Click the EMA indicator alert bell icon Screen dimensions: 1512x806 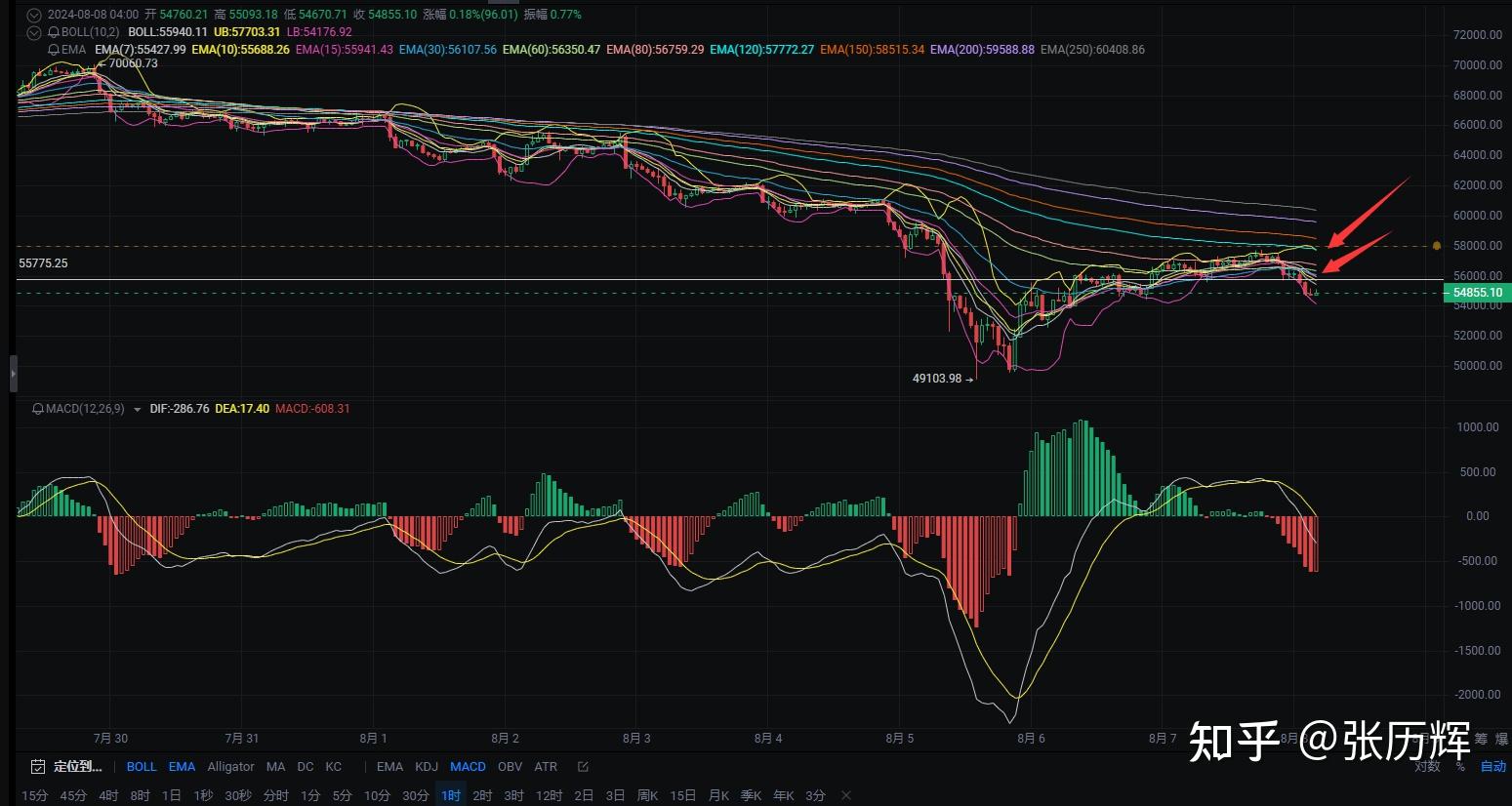click(x=55, y=49)
